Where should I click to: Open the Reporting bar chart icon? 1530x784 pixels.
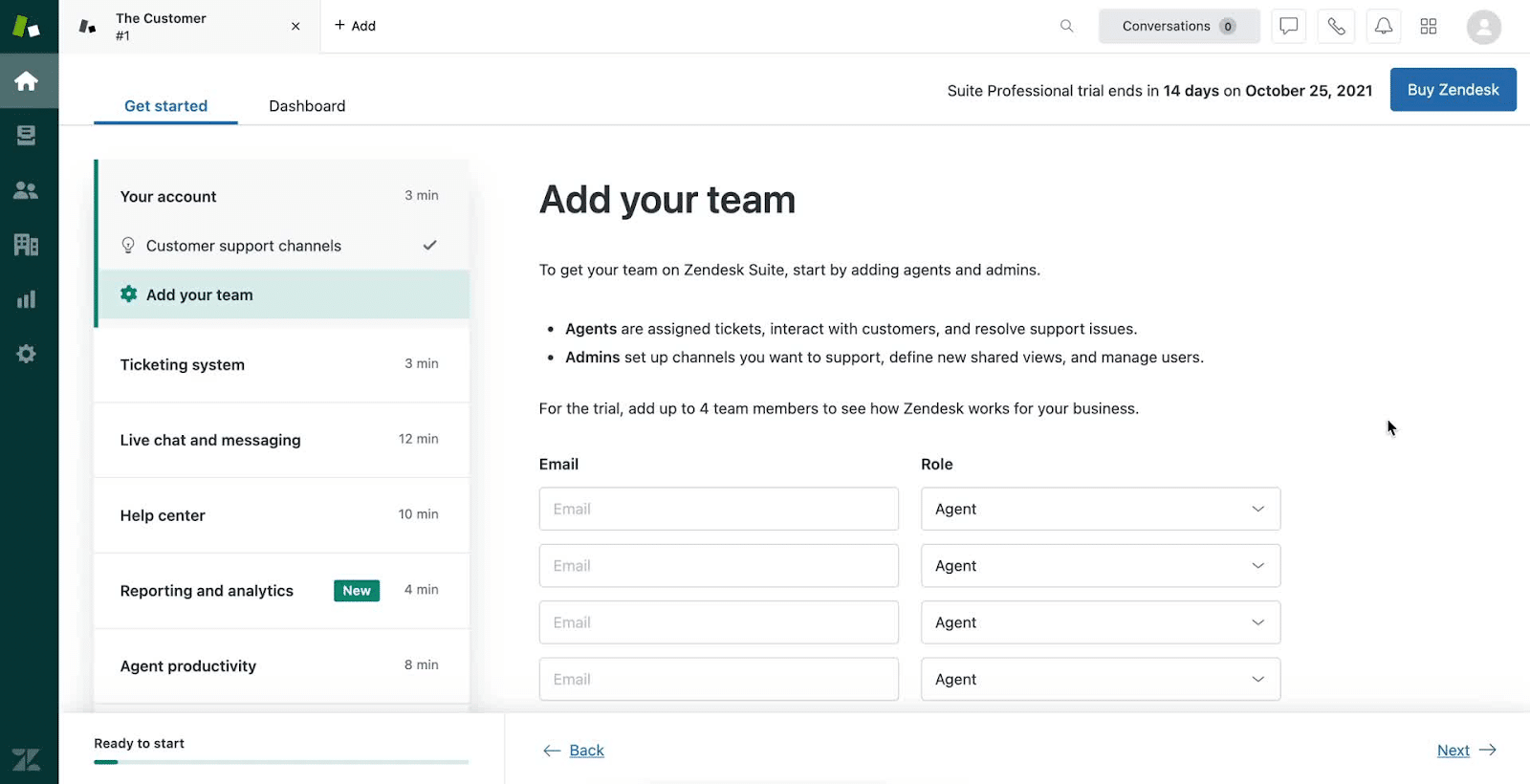[27, 299]
